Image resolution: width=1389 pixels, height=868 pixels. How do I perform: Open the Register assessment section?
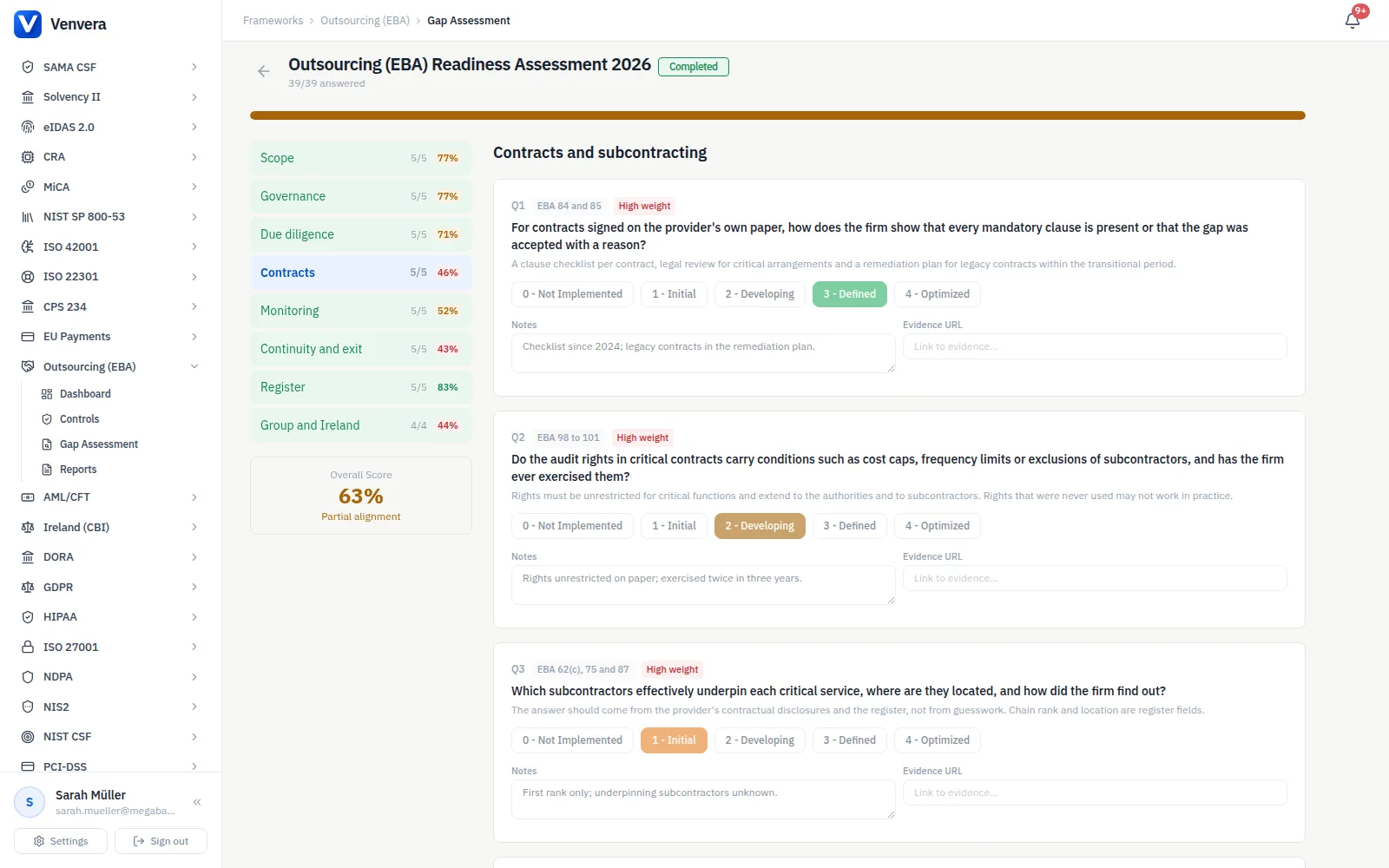tap(361, 387)
